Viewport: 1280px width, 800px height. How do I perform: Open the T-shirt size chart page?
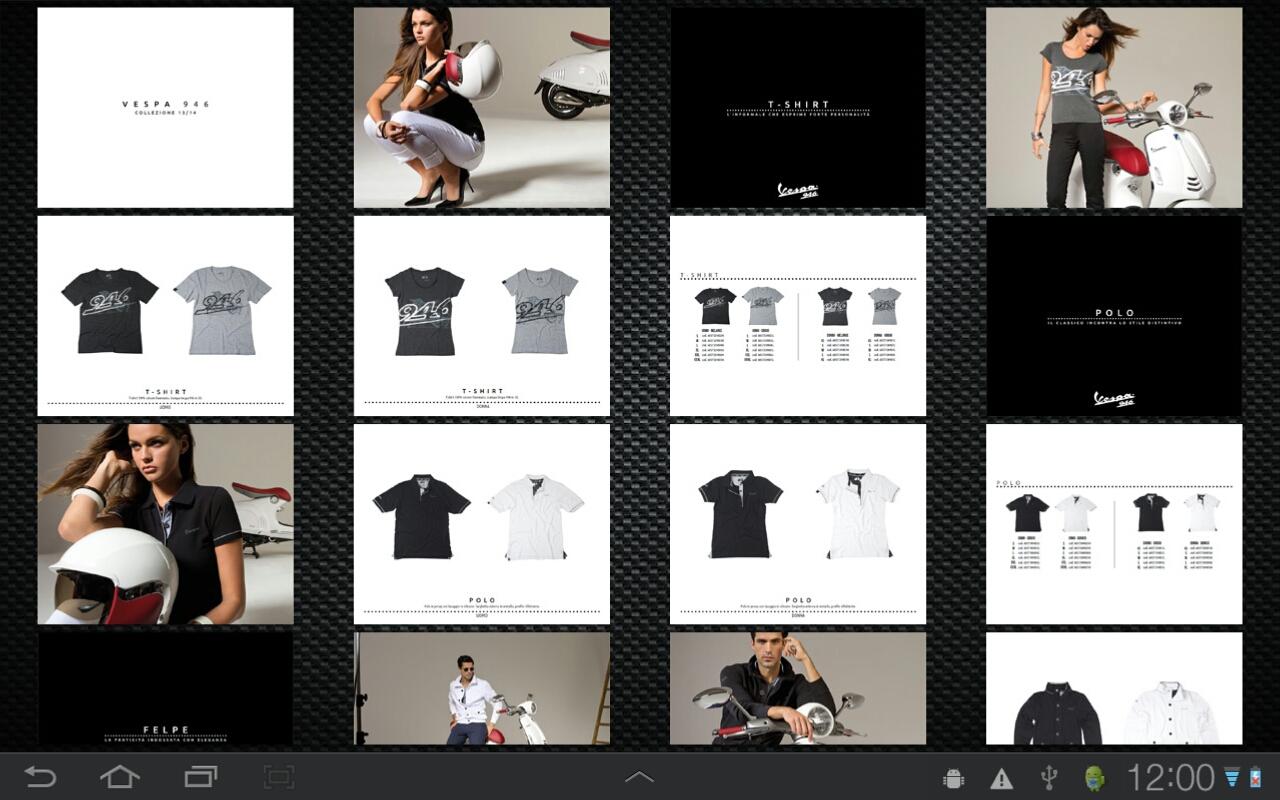(798, 316)
